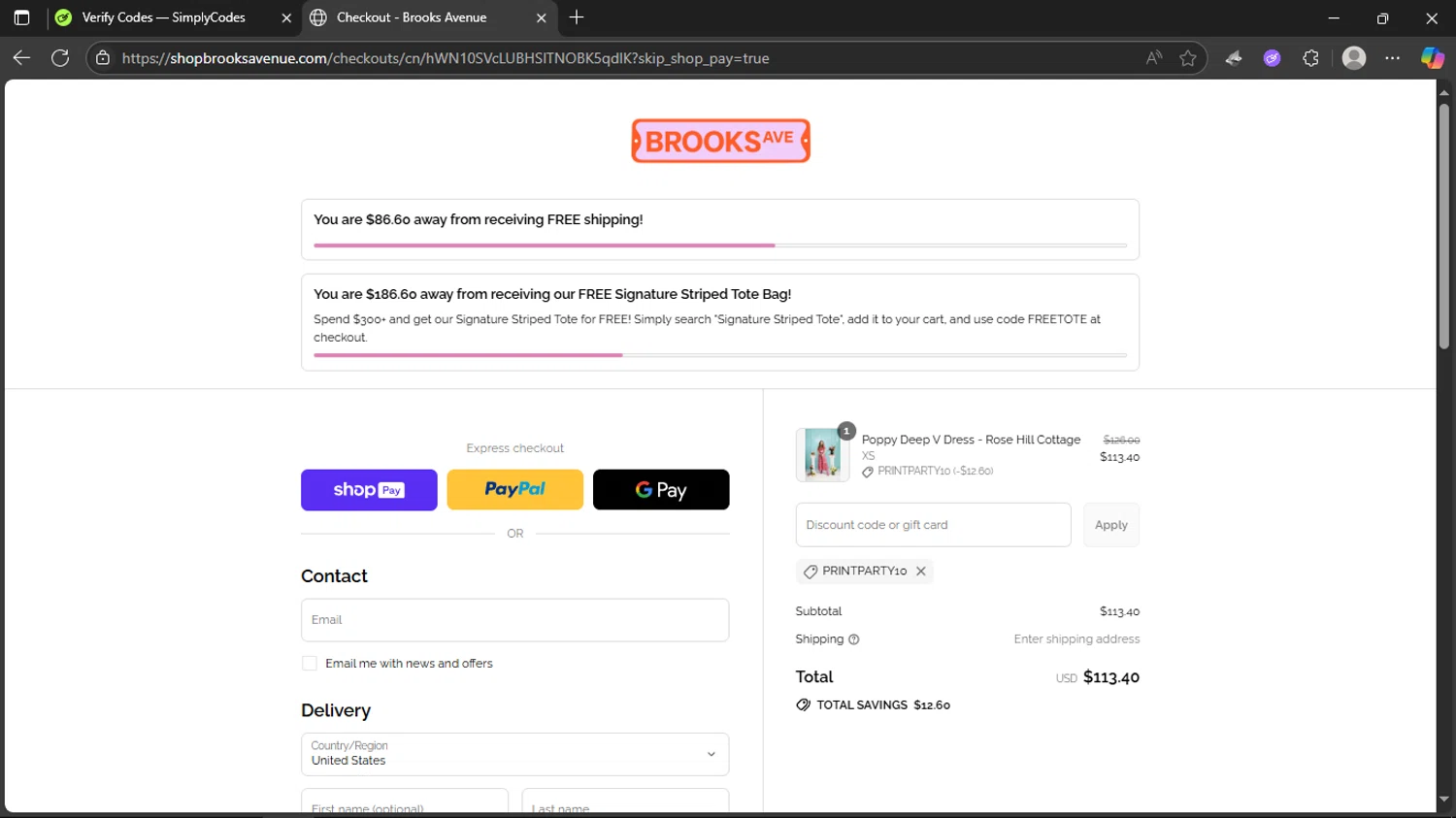
Task: Click the total savings tag icon
Action: tap(803, 705)
